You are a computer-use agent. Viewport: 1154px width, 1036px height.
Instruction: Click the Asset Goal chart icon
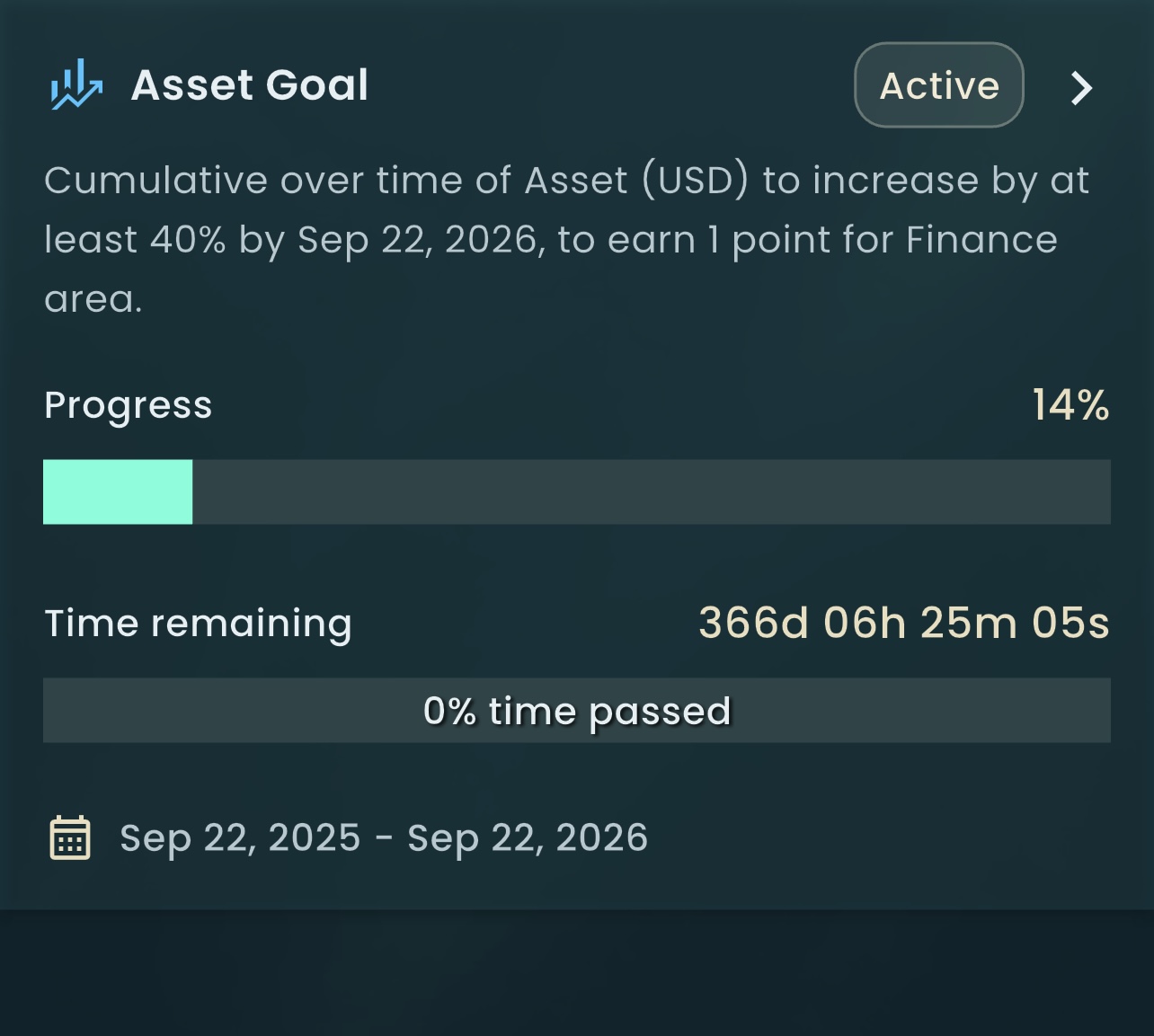coord(76,85)
